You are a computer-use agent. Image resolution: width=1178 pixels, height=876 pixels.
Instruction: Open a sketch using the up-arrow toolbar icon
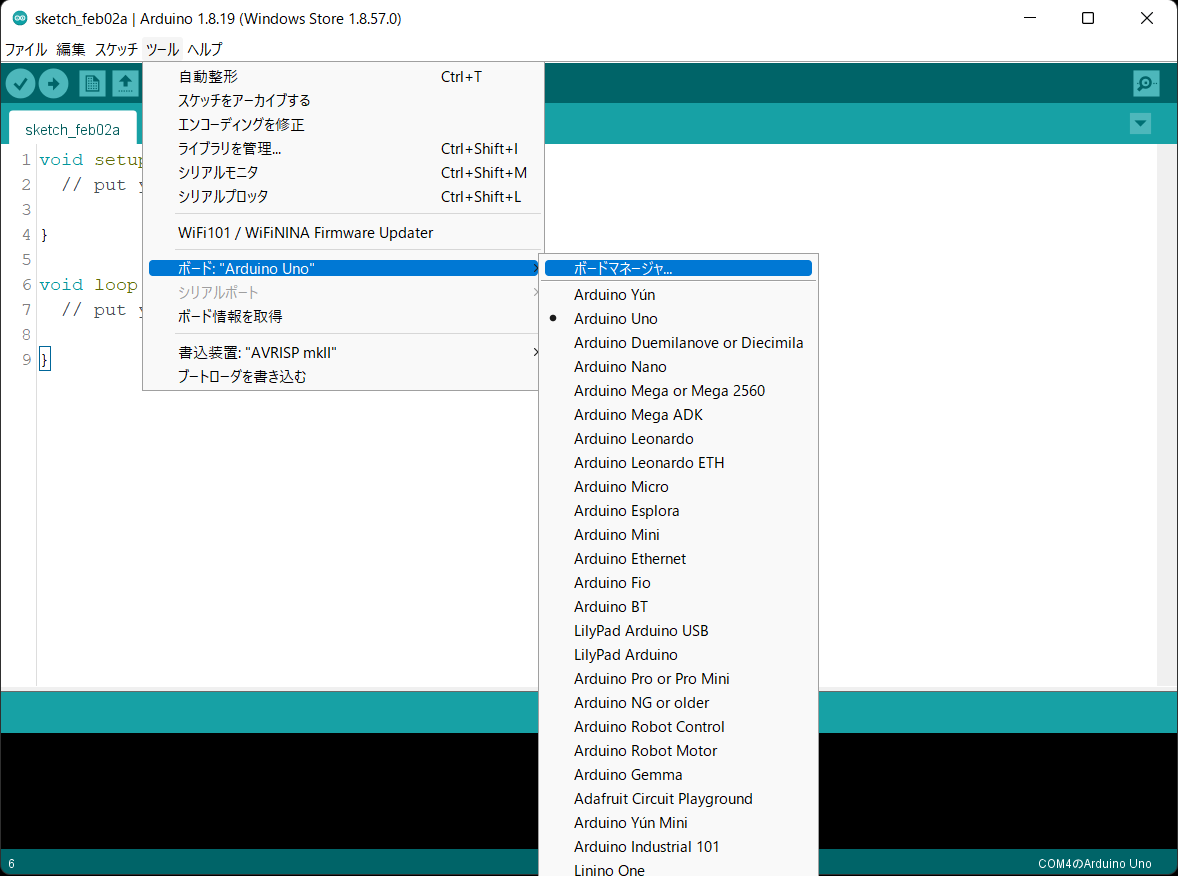(124, 83)
